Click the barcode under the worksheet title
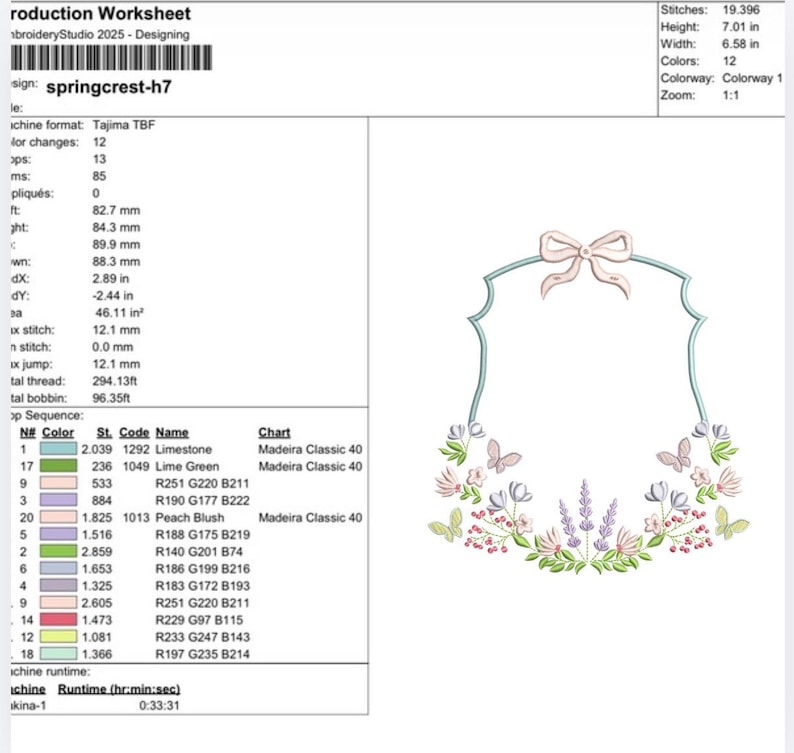 pyautogui.click(x=111, y=57)
